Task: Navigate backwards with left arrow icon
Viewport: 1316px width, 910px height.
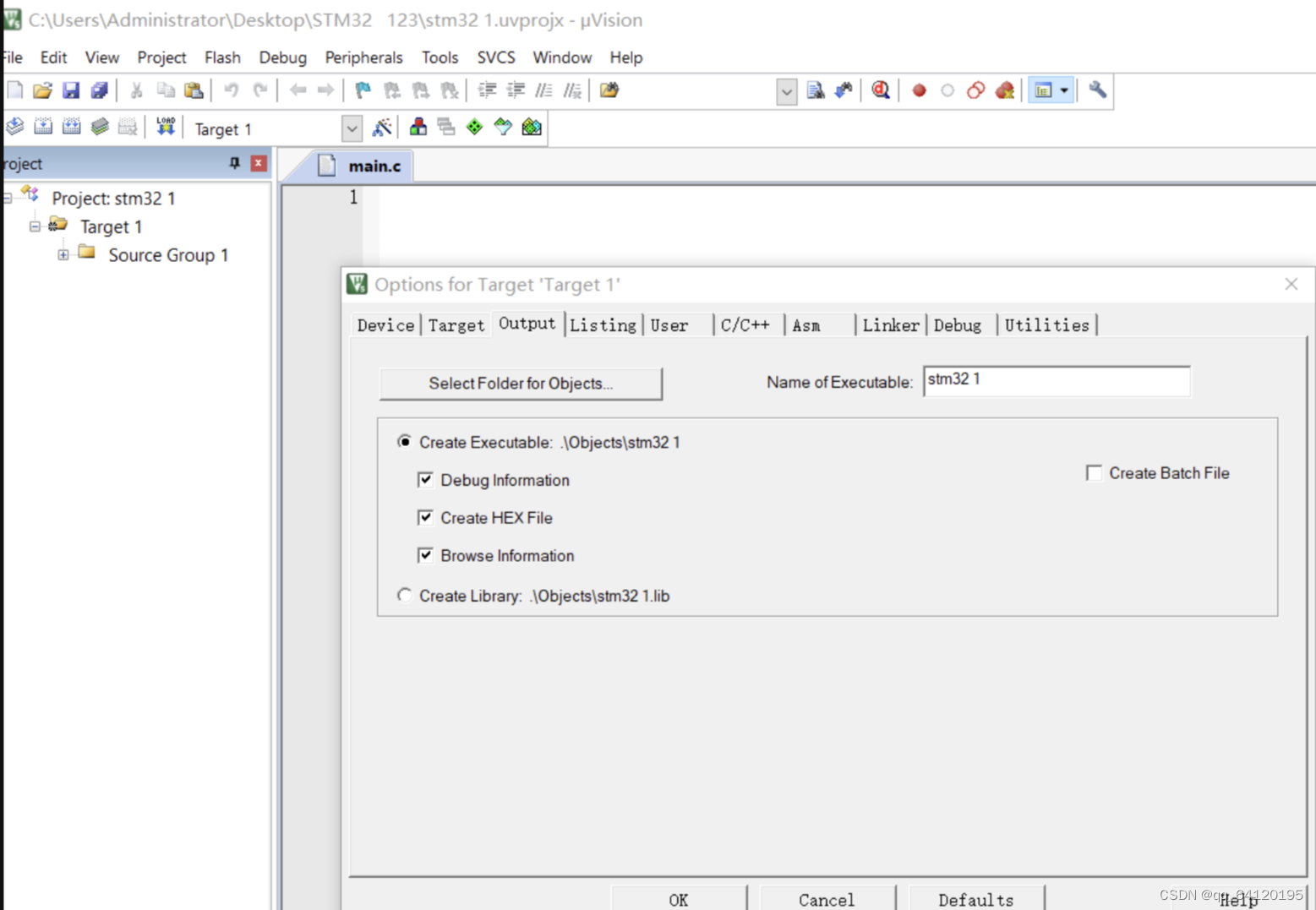Action: pos(298,90)
